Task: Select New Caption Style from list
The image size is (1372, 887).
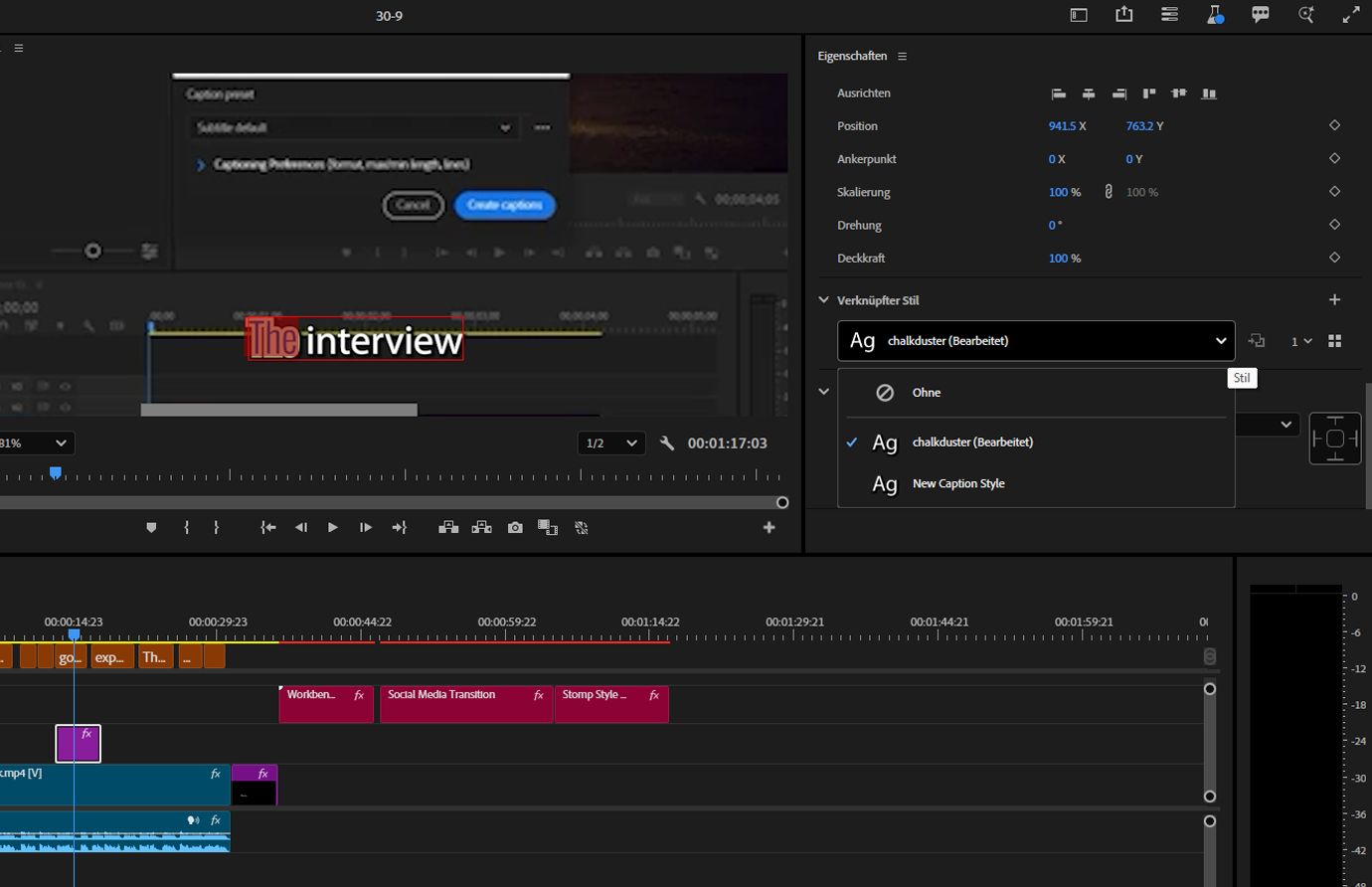Action: (958, 484)
